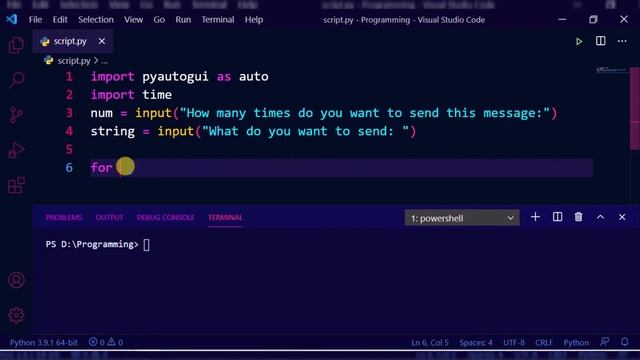Click the feedback icon in status bar
This screenshot has height=360, width=640.
pyautogui.click(x=604, y=342)
